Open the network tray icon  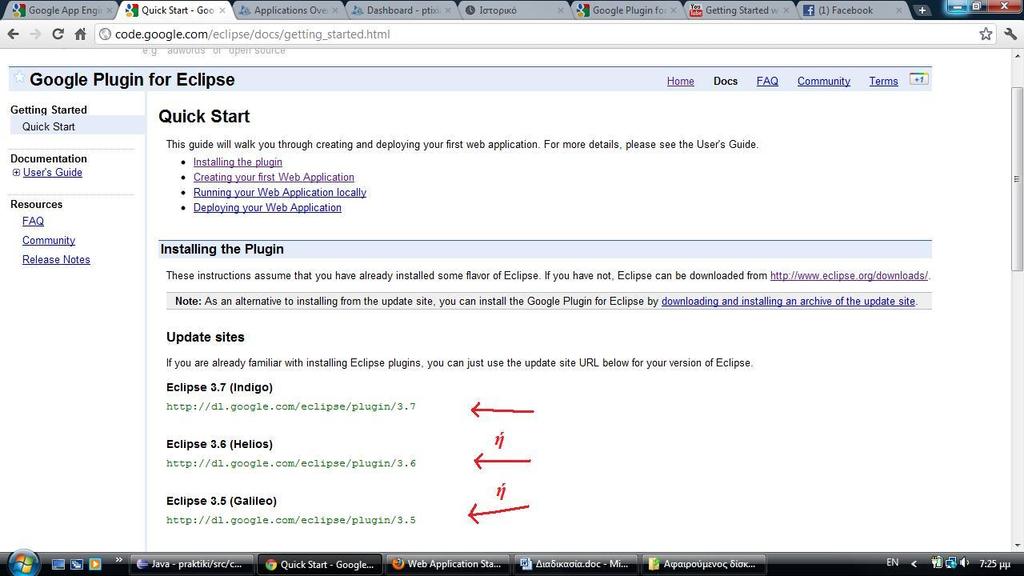tap(951, 562)
